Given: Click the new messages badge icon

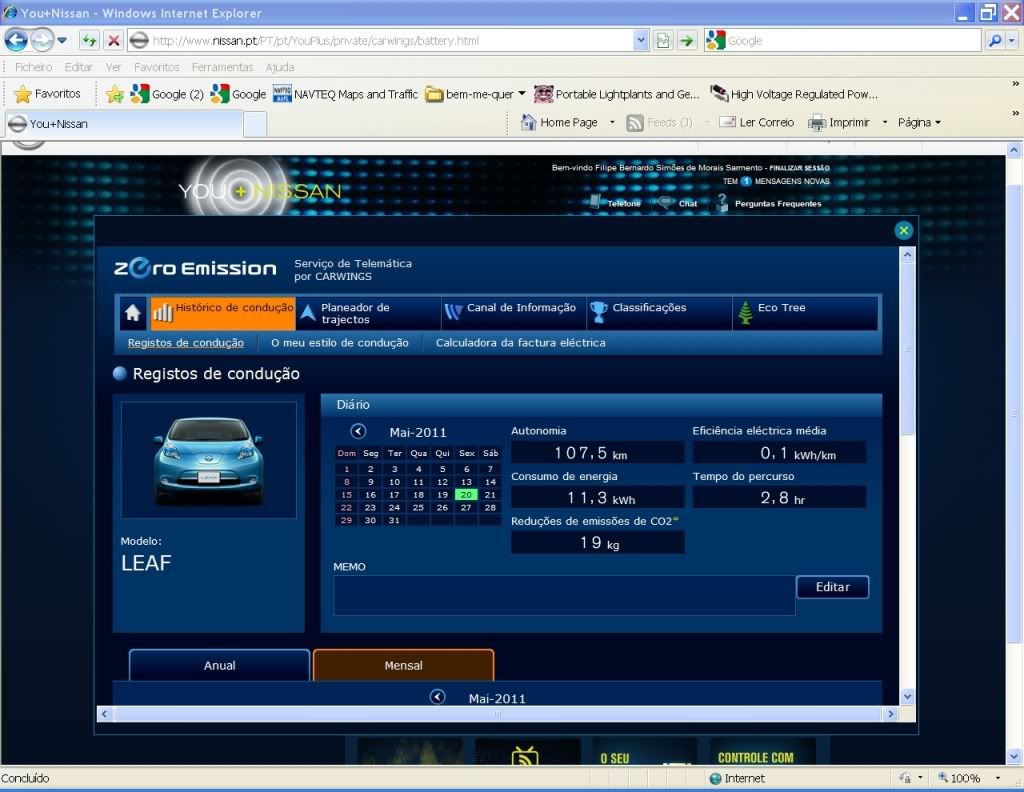Looking at the screenshot, I should [x=746, y=181].
